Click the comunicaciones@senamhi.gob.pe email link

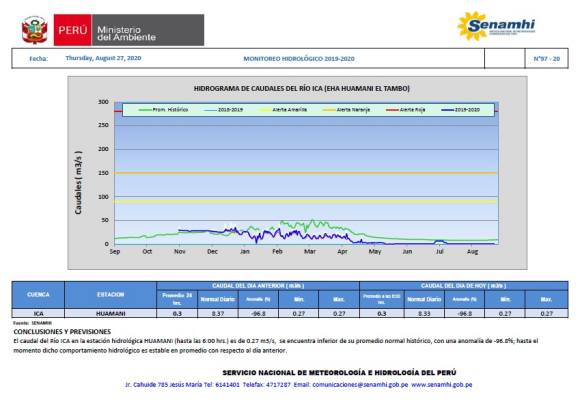coord(360,385)
